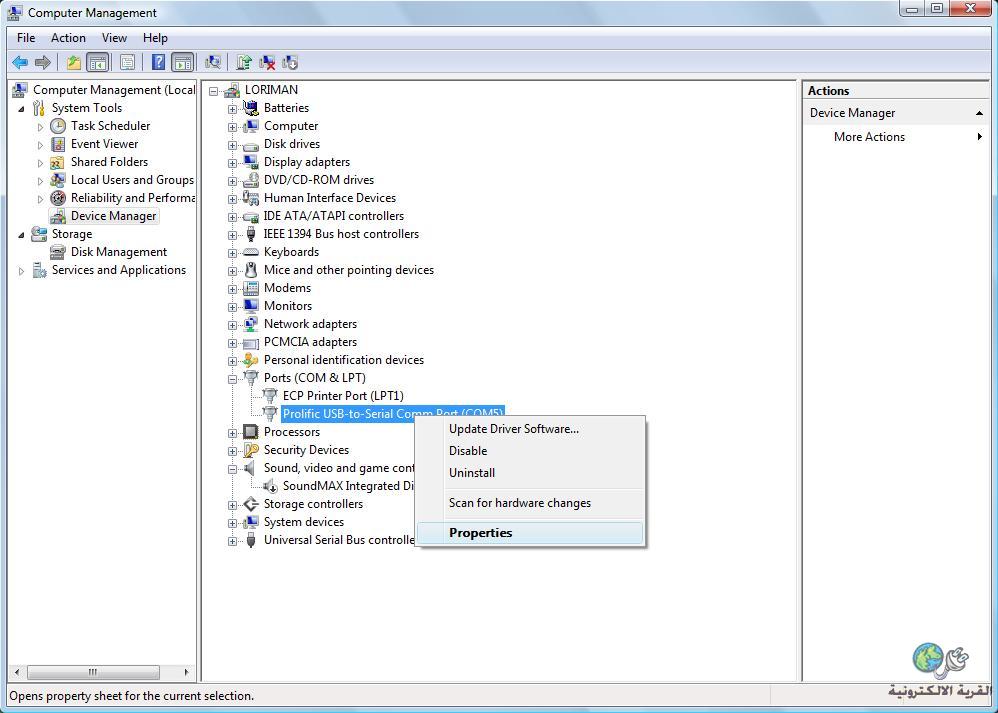Click the blue Help question mark icon

click(158, 62)
